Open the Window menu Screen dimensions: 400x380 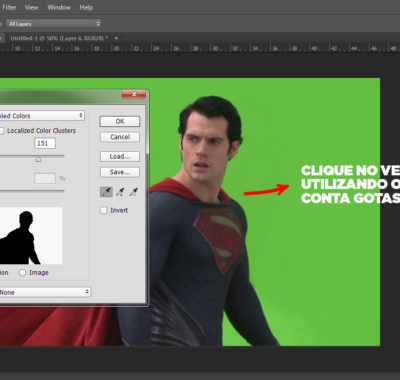(59, 7)
